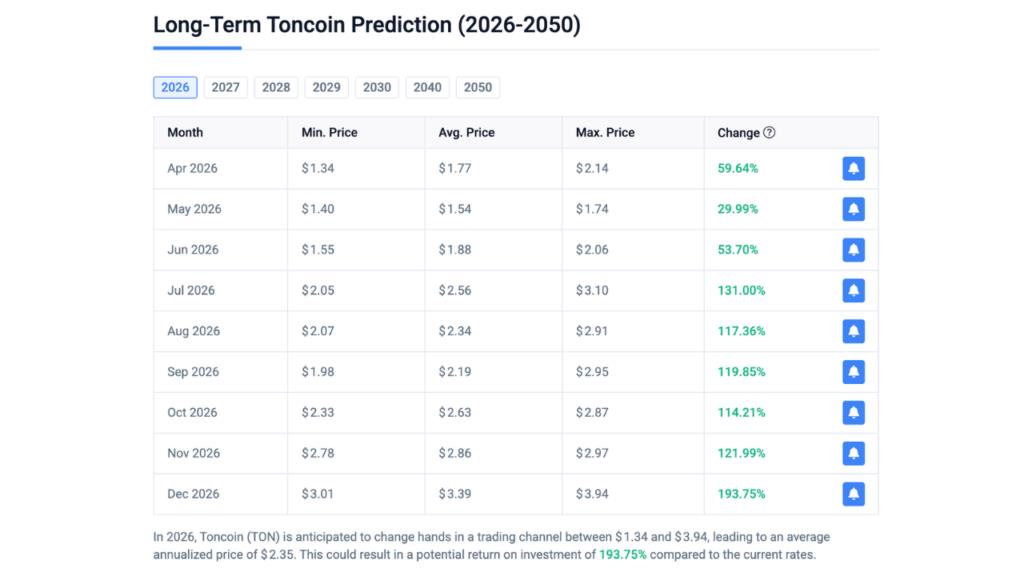Set a notification for Jul 2026 prediction
The image size is (1024, 576).
click(853, 290)
